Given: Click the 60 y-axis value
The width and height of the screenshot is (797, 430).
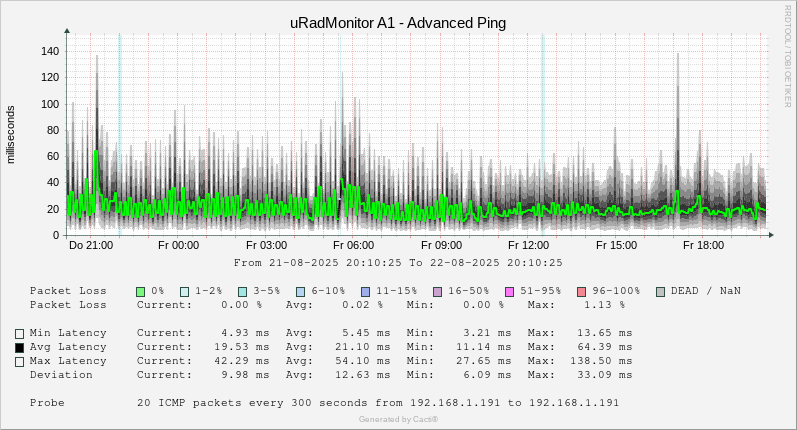Looking at the screenshot, I should 53,157.
